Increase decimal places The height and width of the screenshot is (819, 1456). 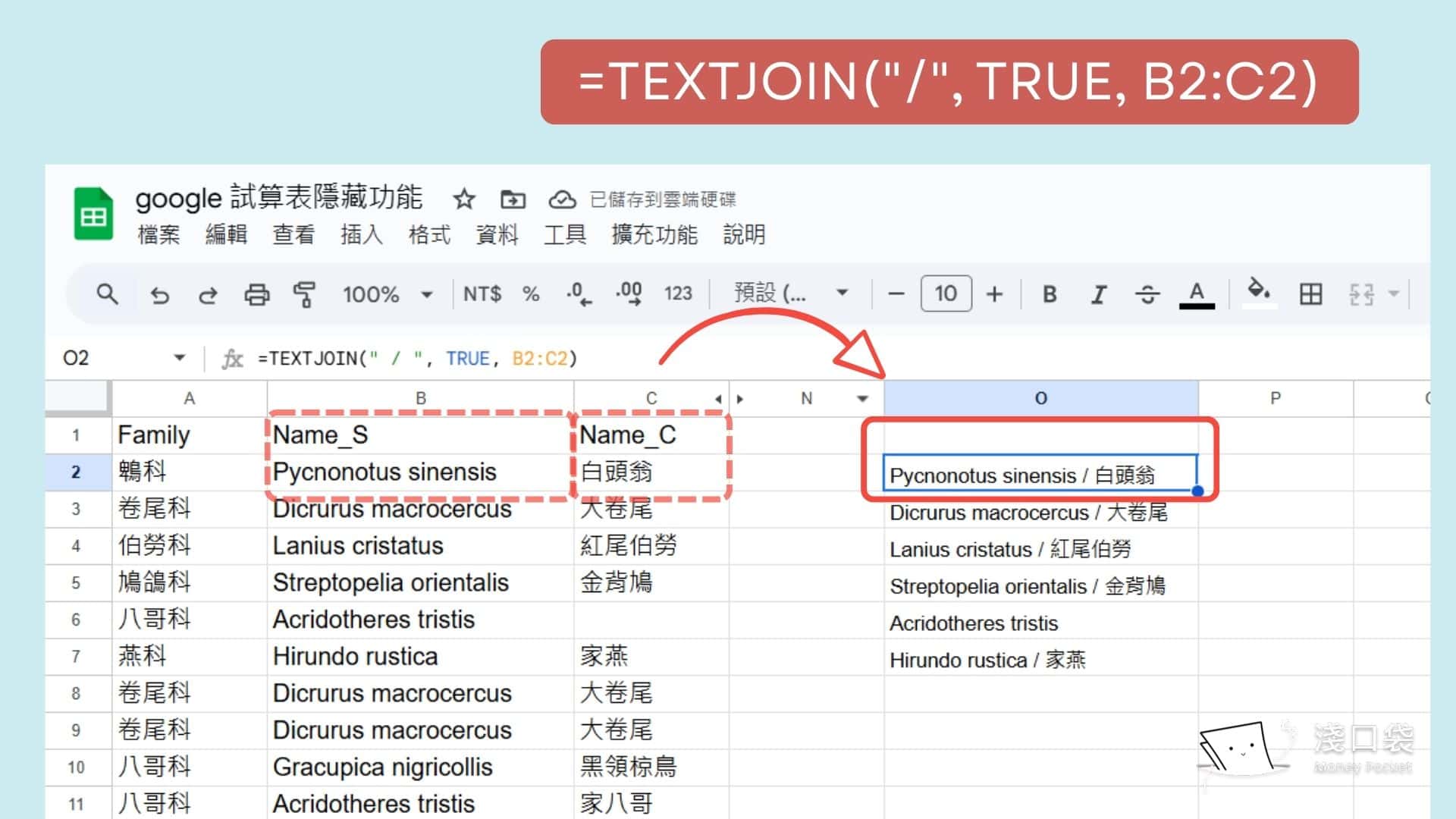click(629, 294)
